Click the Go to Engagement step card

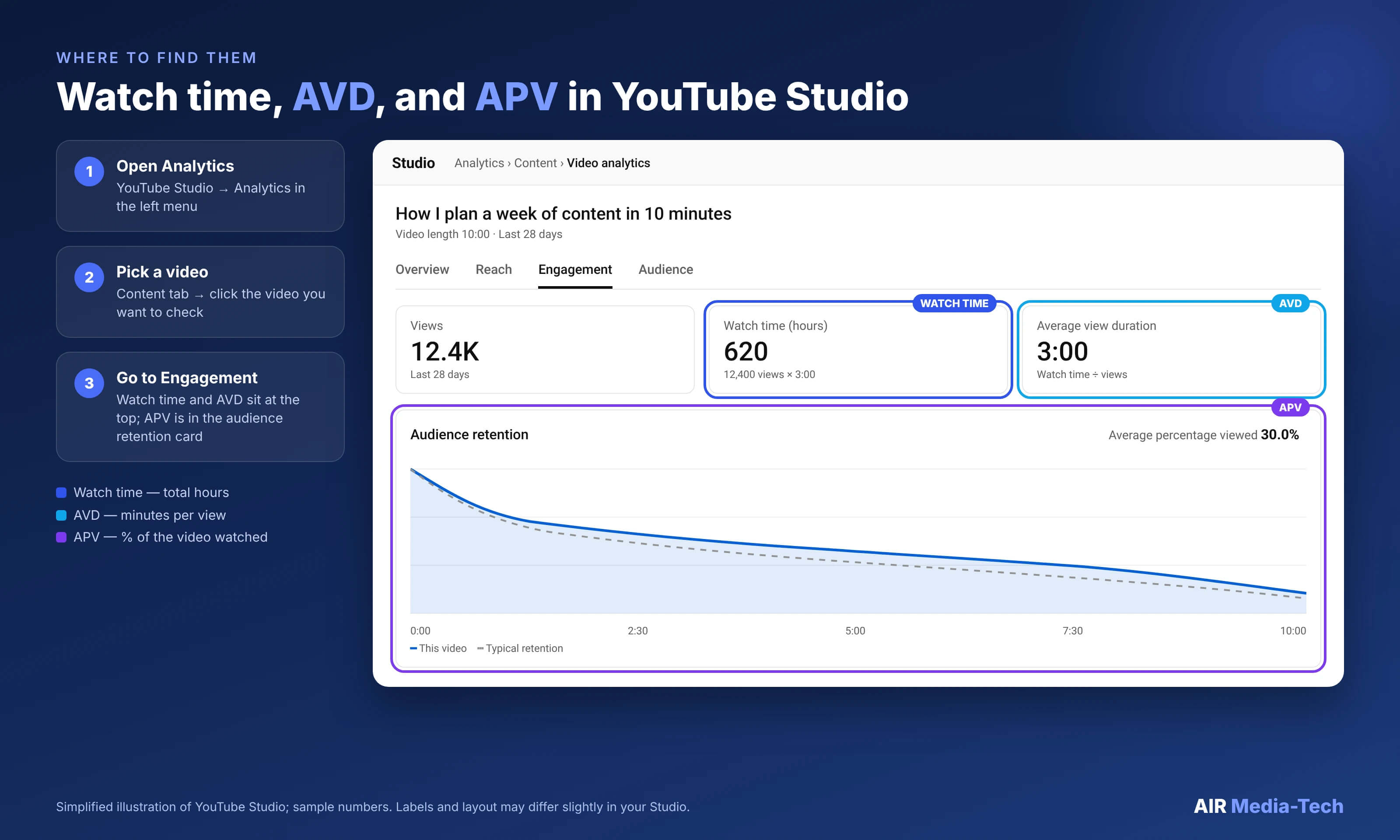[x=200, y=406]
